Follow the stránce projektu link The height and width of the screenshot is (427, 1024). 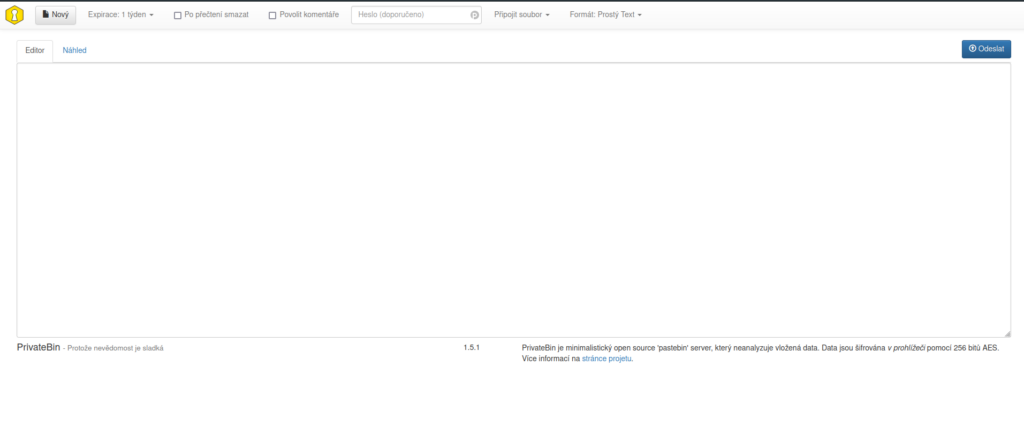[606, 358]
